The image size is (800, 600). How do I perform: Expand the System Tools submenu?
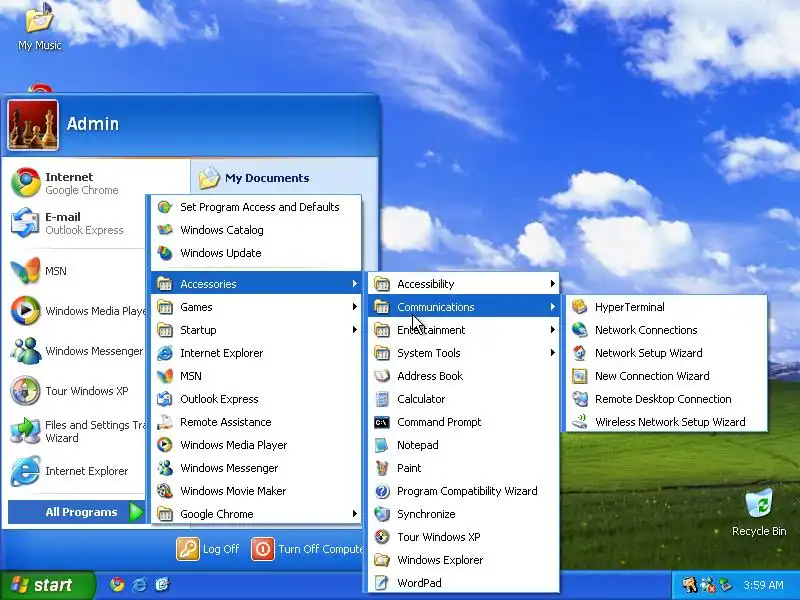click(463, 353)
